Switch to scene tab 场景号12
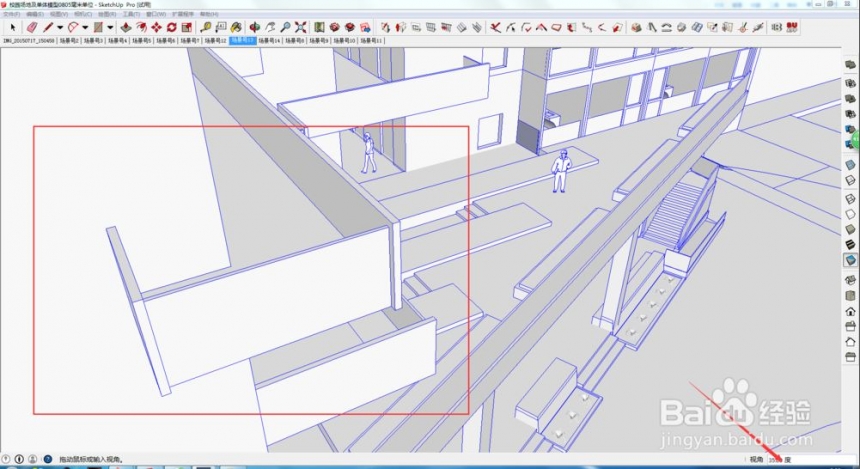860x469 pixels. 216,41
